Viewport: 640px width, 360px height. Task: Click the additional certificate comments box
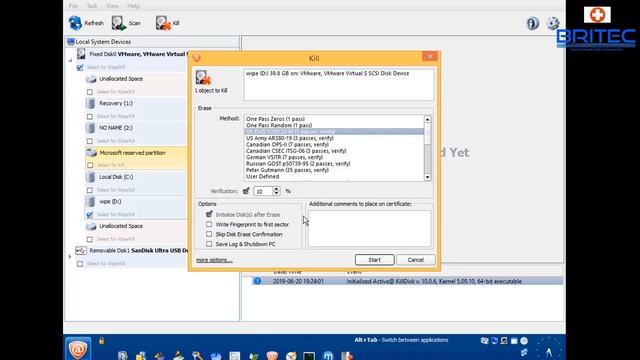click(x=369, y=228)
